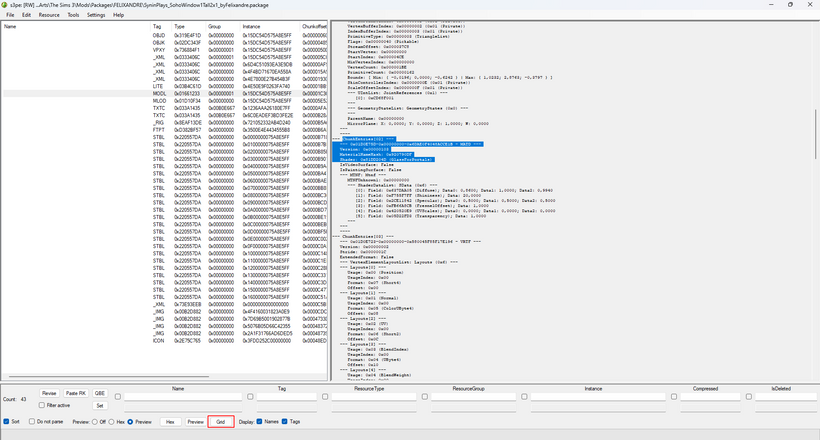Open the Settings menu
The width and height of the screenshot is (820, 440).
coord(96,15)
